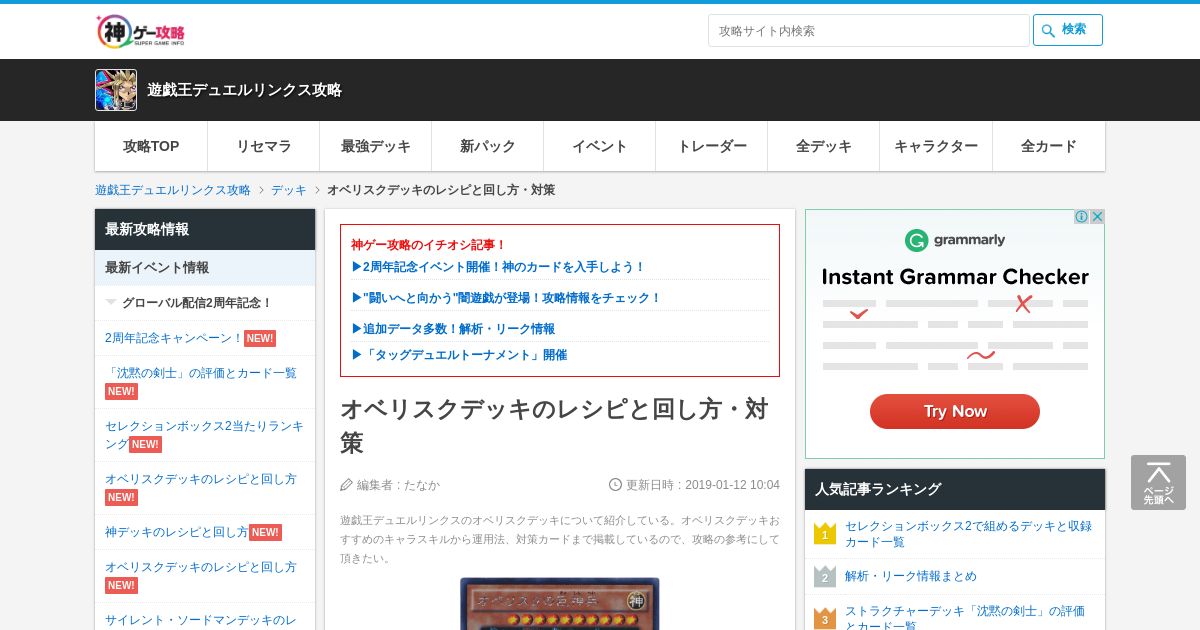Open the 「タッグデュエルトーナメント」開催 link
The image size is (1200, 630).
click(459, 355)
